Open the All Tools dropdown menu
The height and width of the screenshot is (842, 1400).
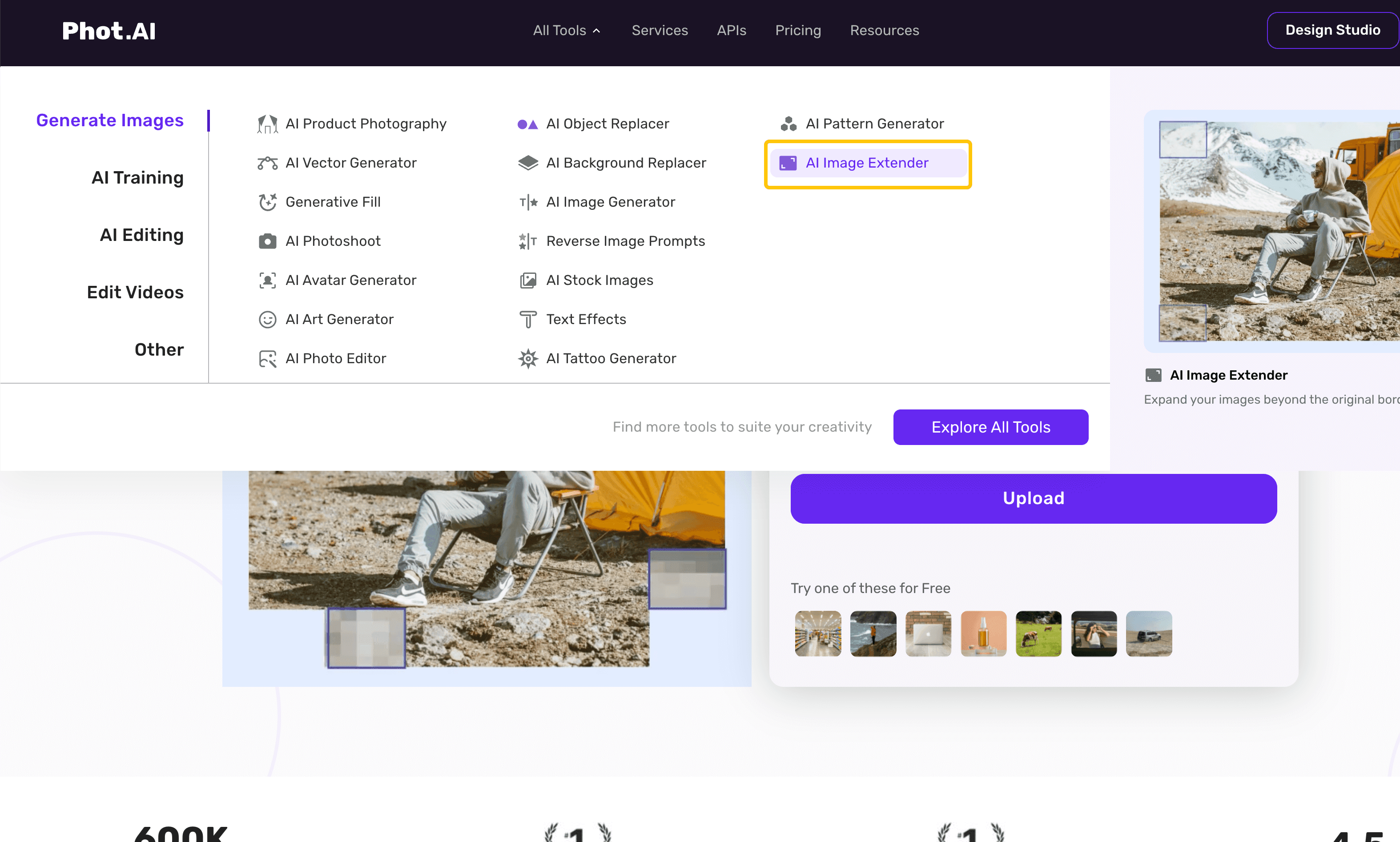tap(567, 30)
